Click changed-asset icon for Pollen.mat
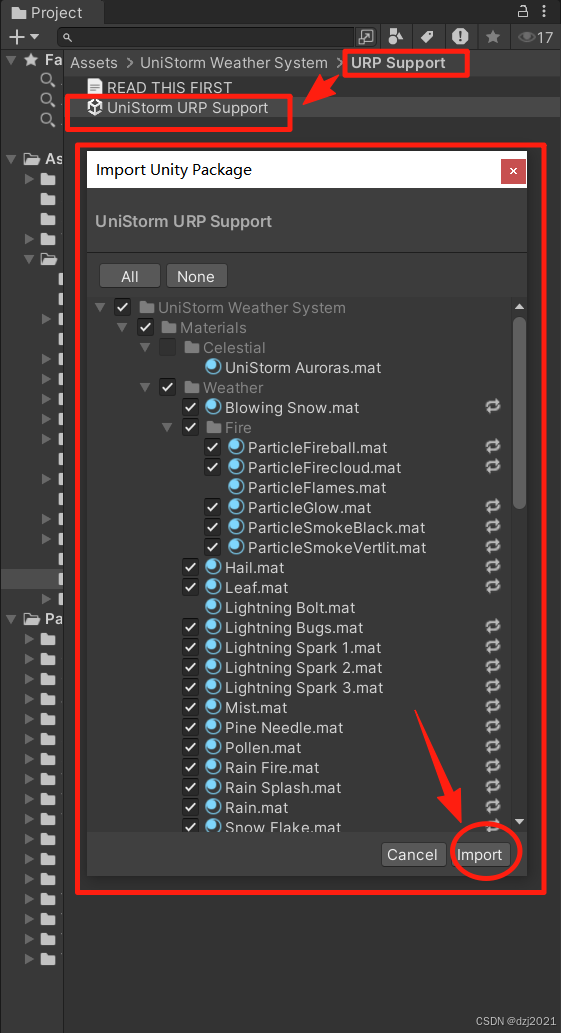Image resolution: width=561 pixels, height=1033 pixels. (x=493, y=746)
